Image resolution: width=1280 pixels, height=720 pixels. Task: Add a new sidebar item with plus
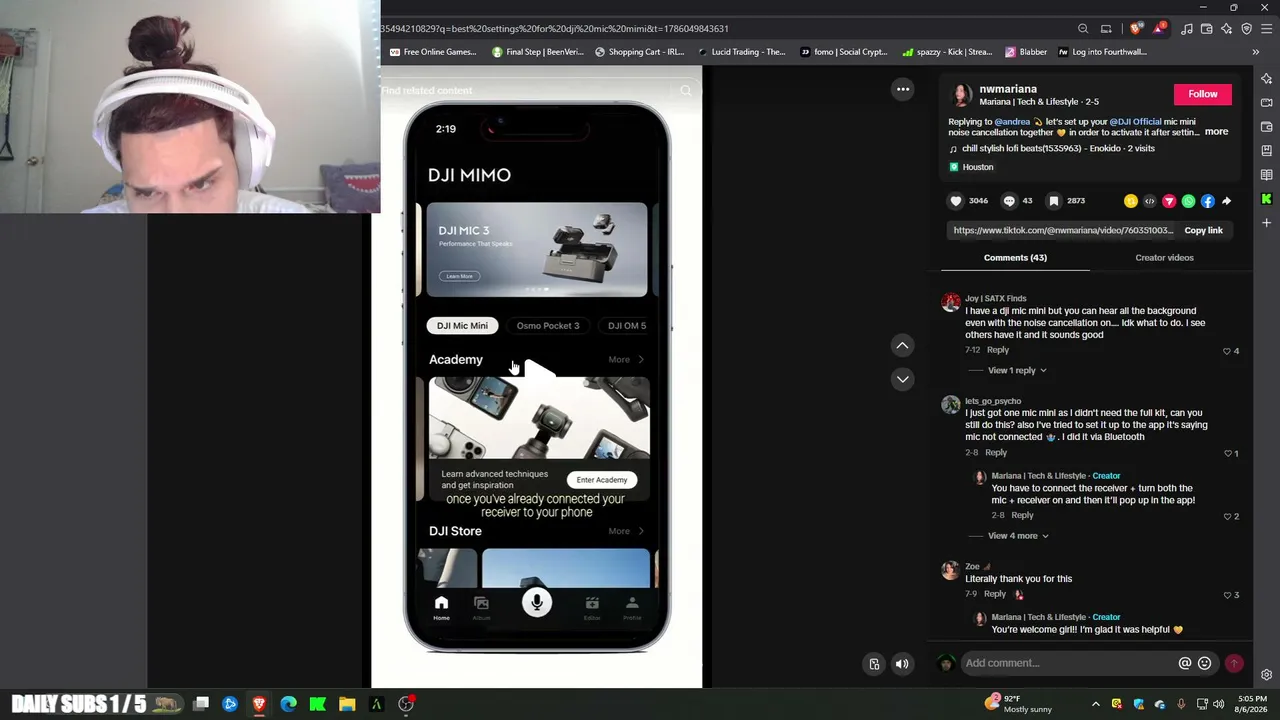point(1267,223)
